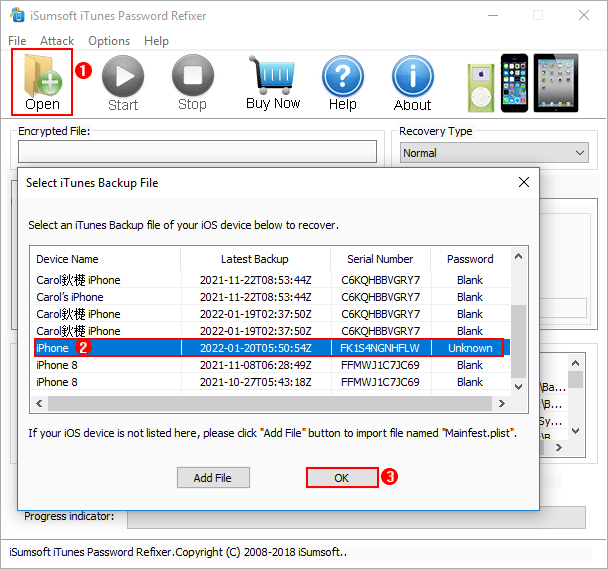608x569 pixels.
Task: Click the Add File button
Action: click(213, 477)
